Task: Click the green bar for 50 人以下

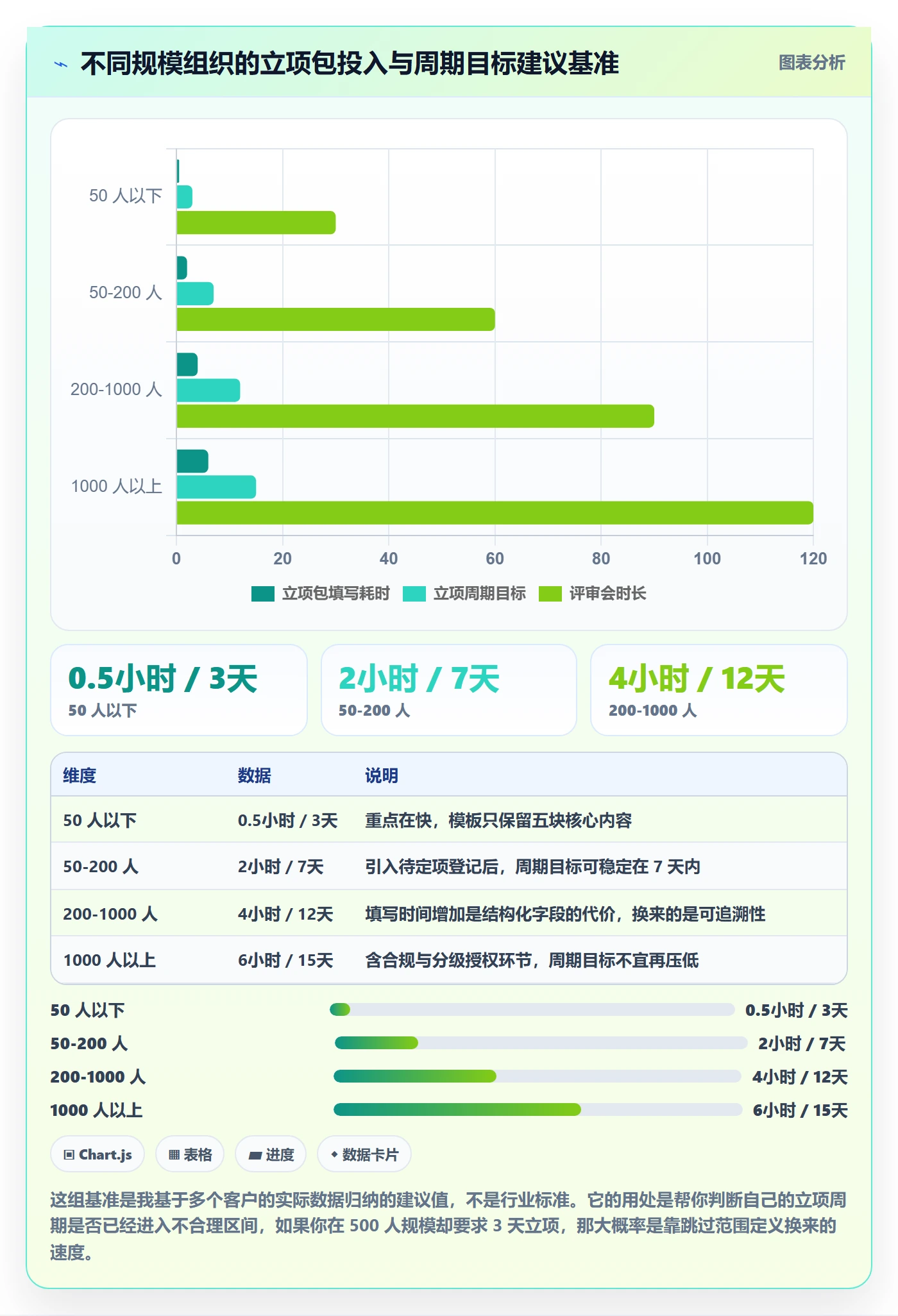Action: pyautogui.click(x=256, y=223)
